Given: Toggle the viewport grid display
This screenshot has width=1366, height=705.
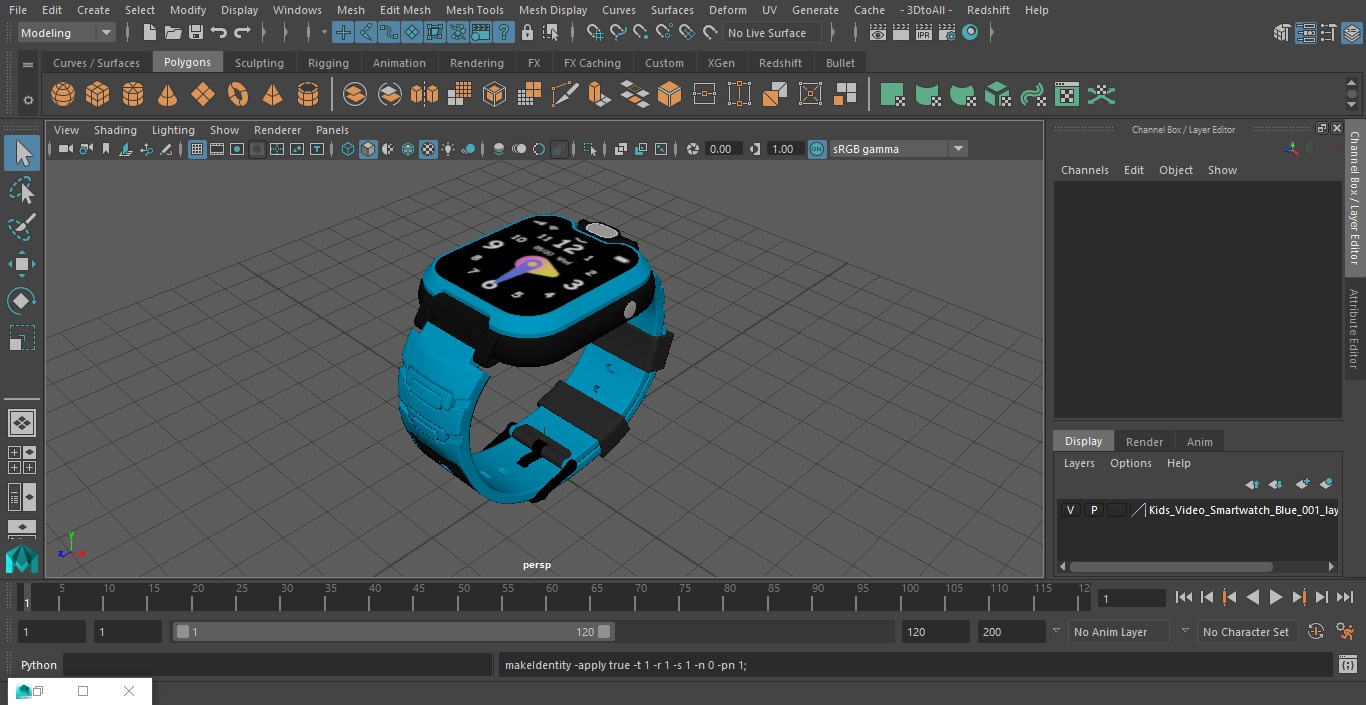Looking at the screenshot, I should pyautogui.click(x=197, y=149).
